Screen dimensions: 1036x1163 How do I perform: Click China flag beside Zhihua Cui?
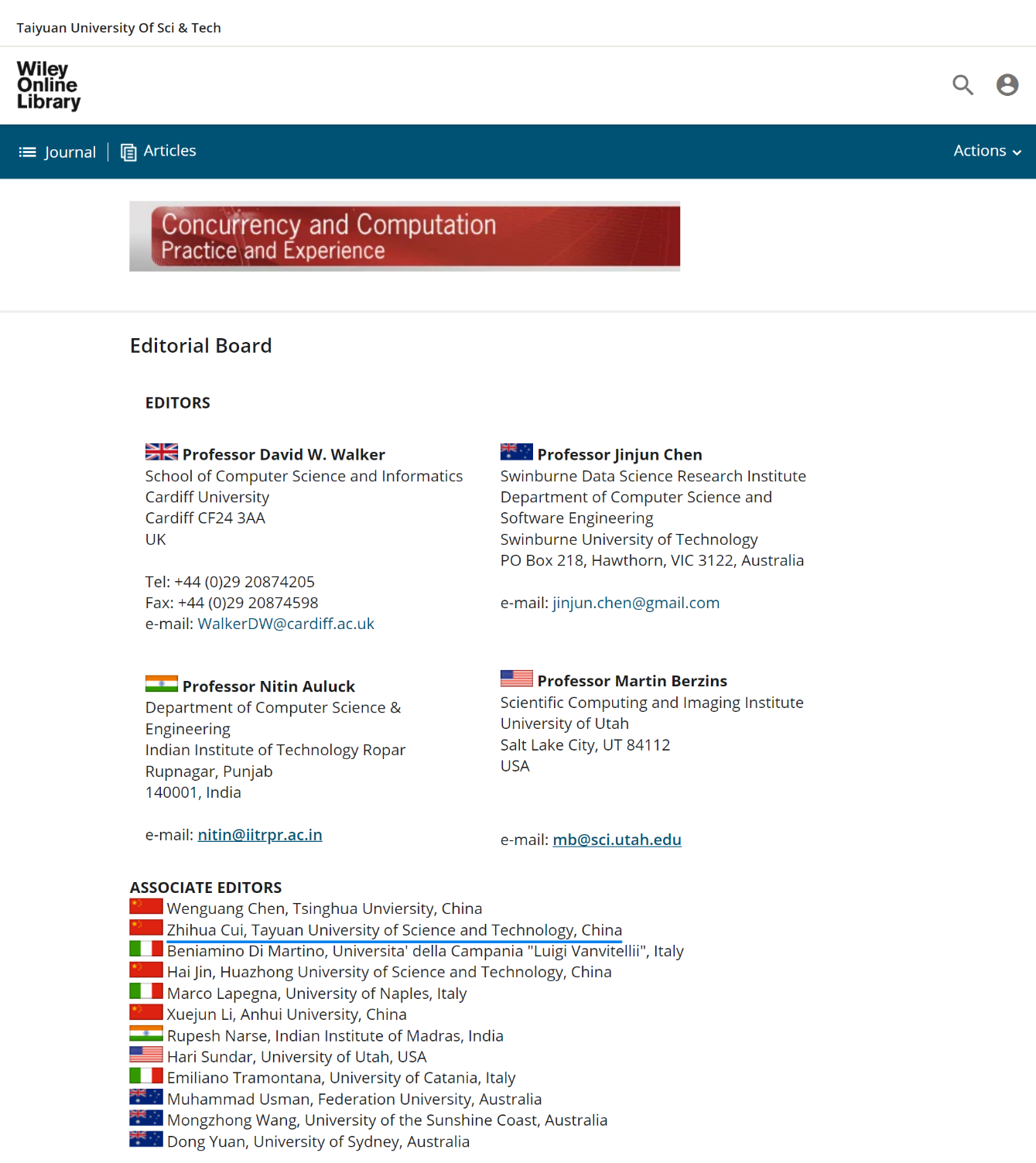(x=146, y=928)
